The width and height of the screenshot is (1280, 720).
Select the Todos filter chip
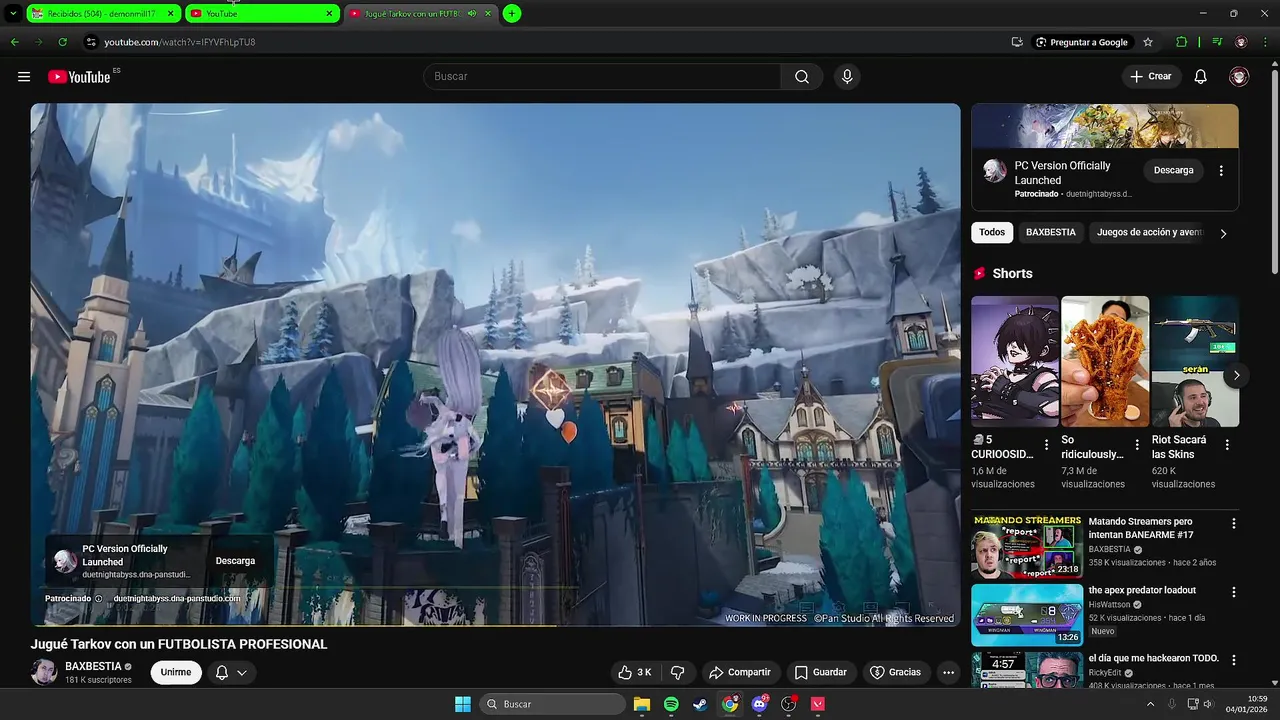[x=992, y=232]
